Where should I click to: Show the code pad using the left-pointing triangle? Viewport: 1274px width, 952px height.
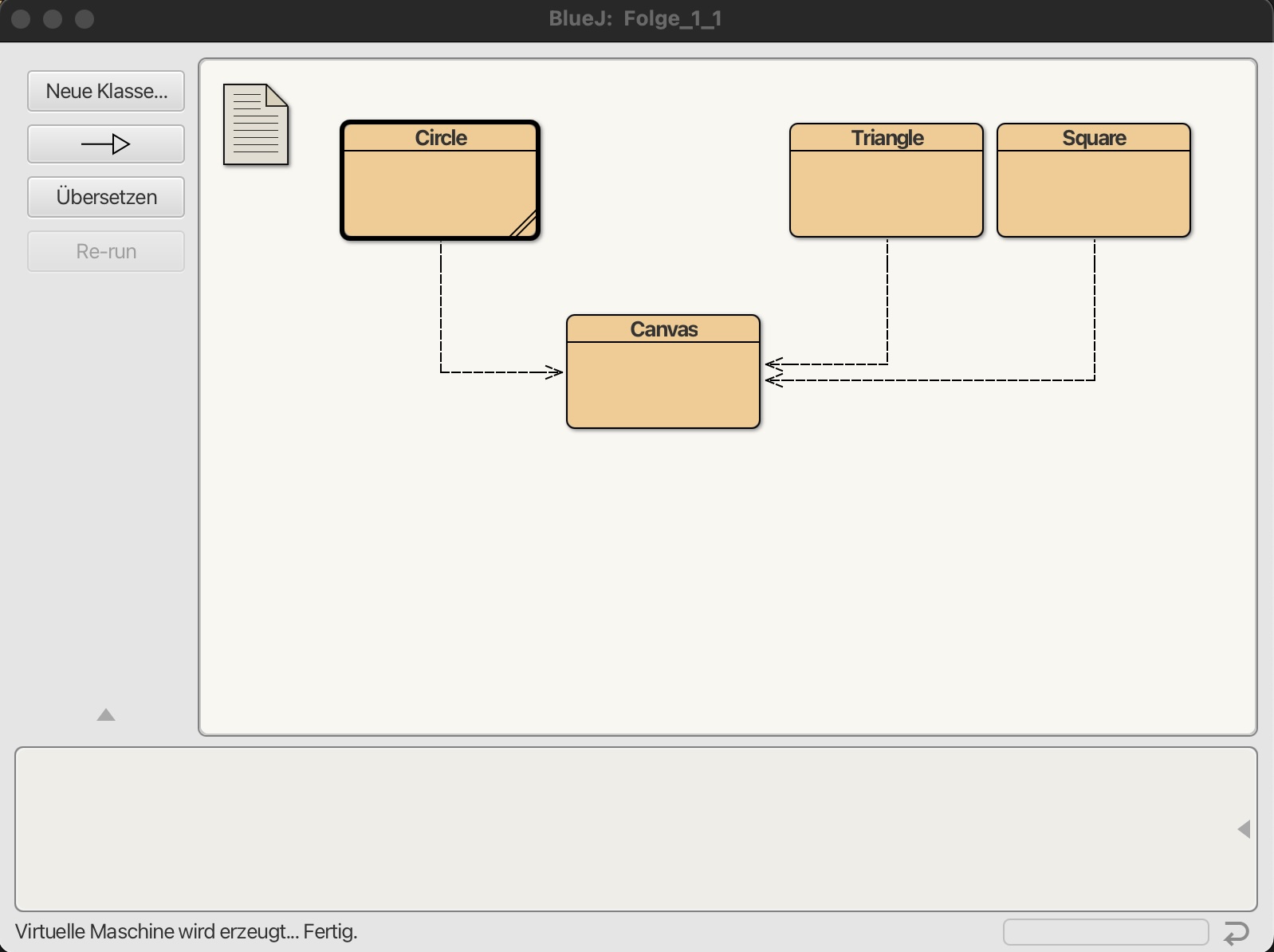point(1243,829)
